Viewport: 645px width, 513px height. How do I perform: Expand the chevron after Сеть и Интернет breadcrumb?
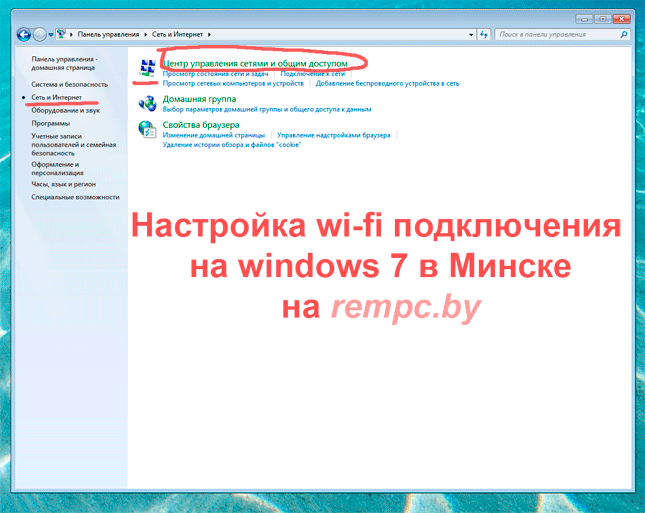click(x=209, y=35)
